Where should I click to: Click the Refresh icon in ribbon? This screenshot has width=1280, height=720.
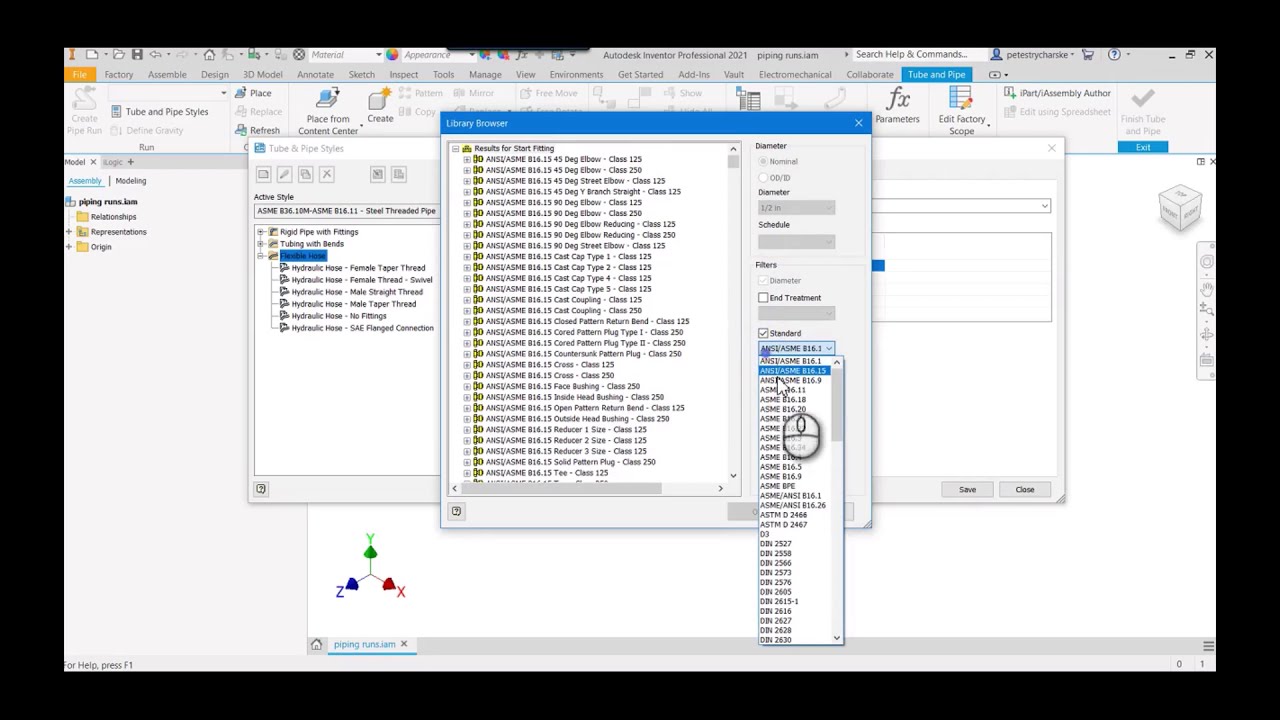click(x=258, y=130)
